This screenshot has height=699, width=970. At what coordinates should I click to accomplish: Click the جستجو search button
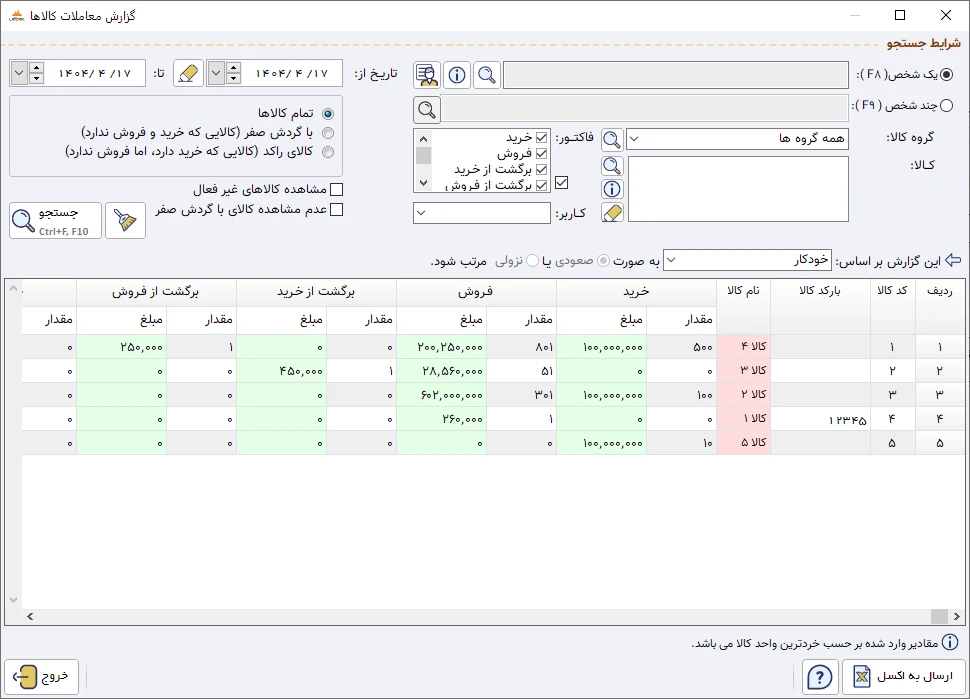click(56, 220)
